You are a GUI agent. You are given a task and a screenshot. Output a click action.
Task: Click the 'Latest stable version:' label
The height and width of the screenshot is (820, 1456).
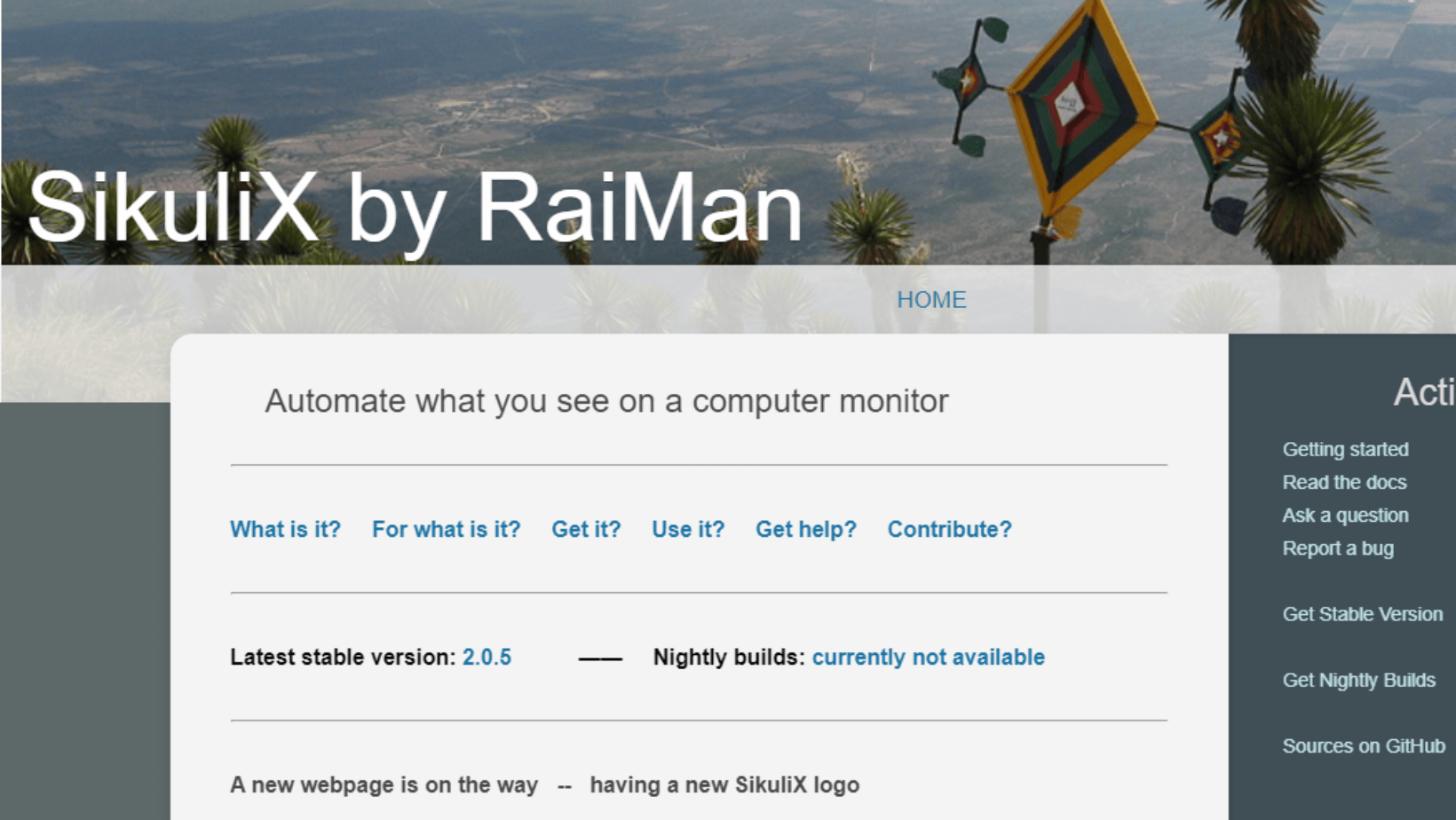pyautogui.click(x=343, y=658)
